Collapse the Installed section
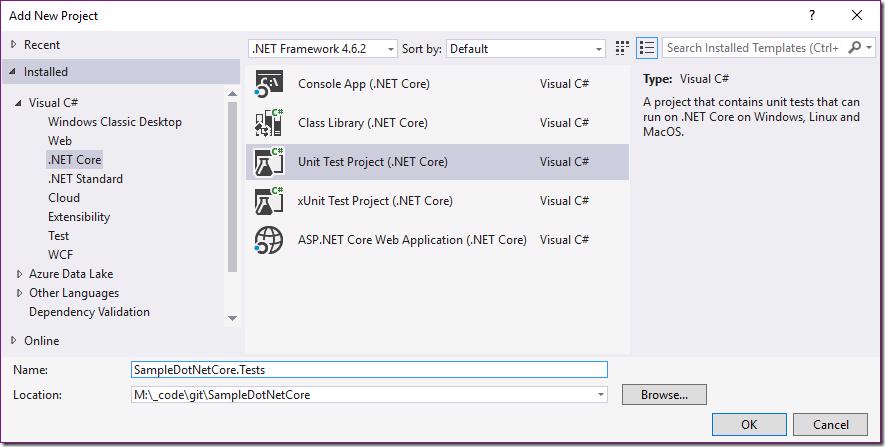This screenshot has width=885, height=447. tap(13, 72)
